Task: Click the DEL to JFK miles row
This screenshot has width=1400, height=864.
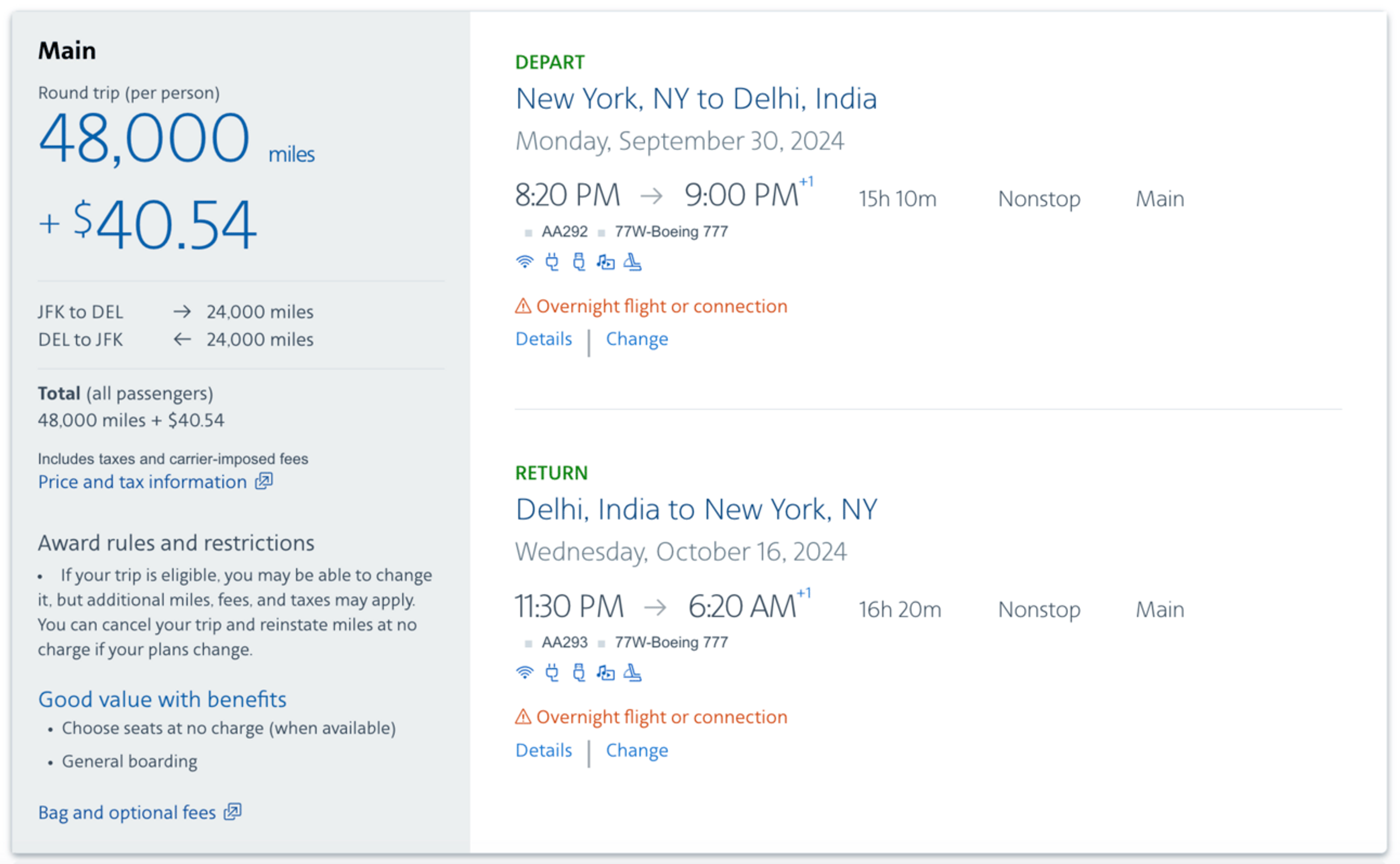Action: tap(175, 340)
